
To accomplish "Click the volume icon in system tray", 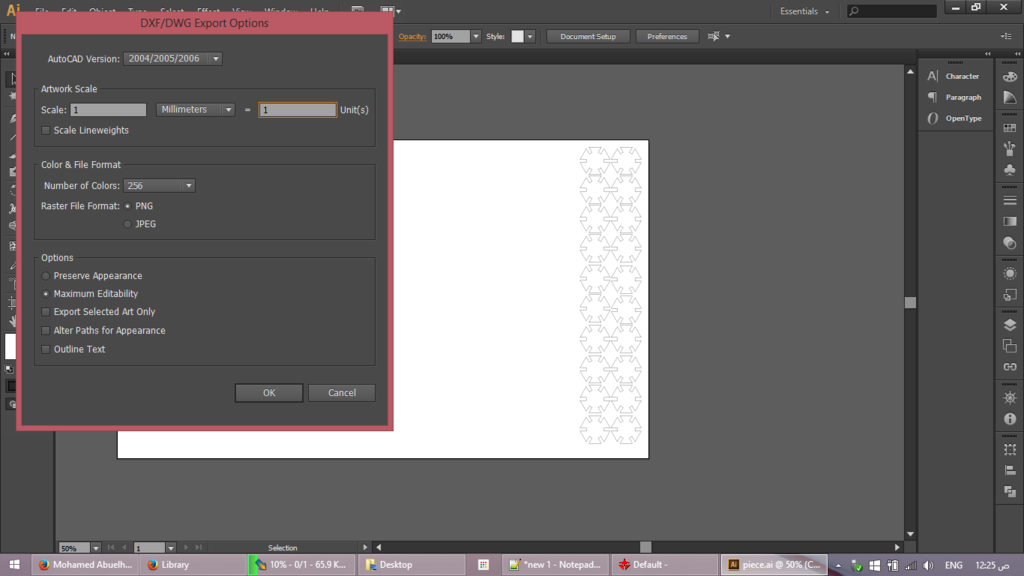I will click(x=928, y=565).
